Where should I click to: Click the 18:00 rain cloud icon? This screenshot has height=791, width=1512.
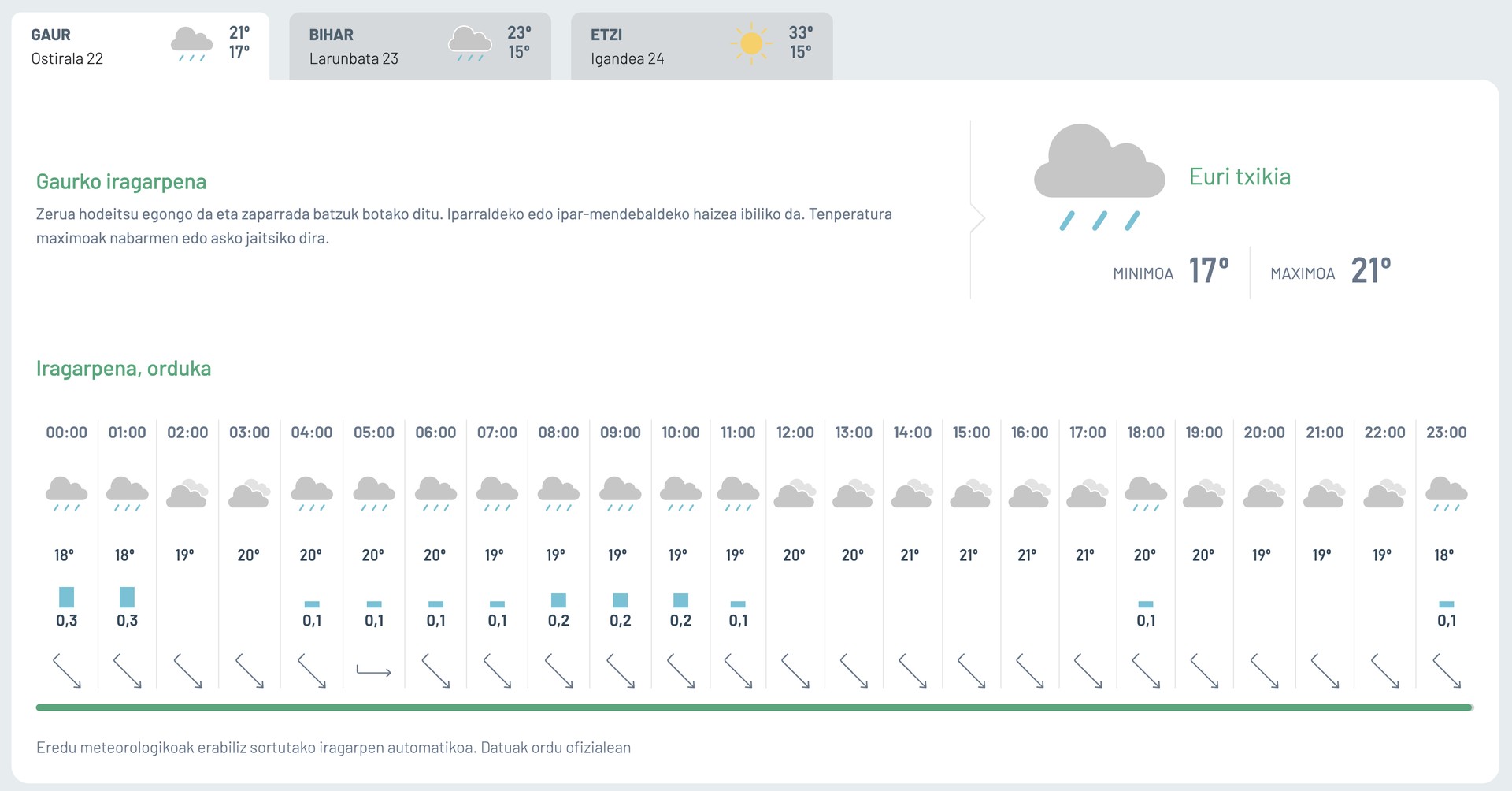pyautogui.click(x=1146, y=494)
